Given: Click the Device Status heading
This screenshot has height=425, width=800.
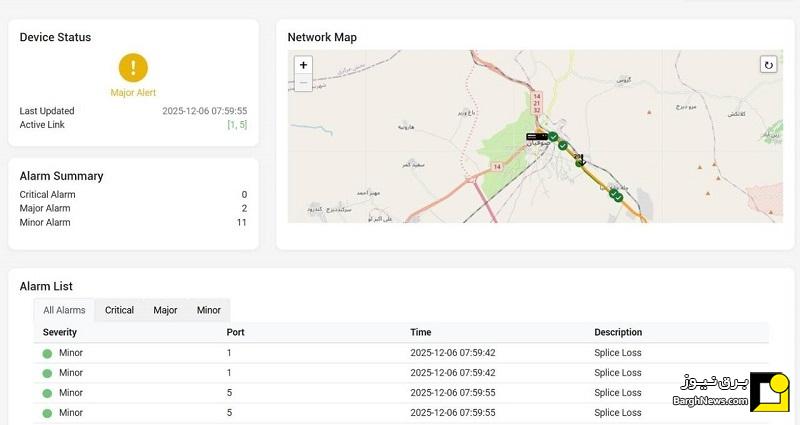Looking at the screenshot, I should pos(55,37).
